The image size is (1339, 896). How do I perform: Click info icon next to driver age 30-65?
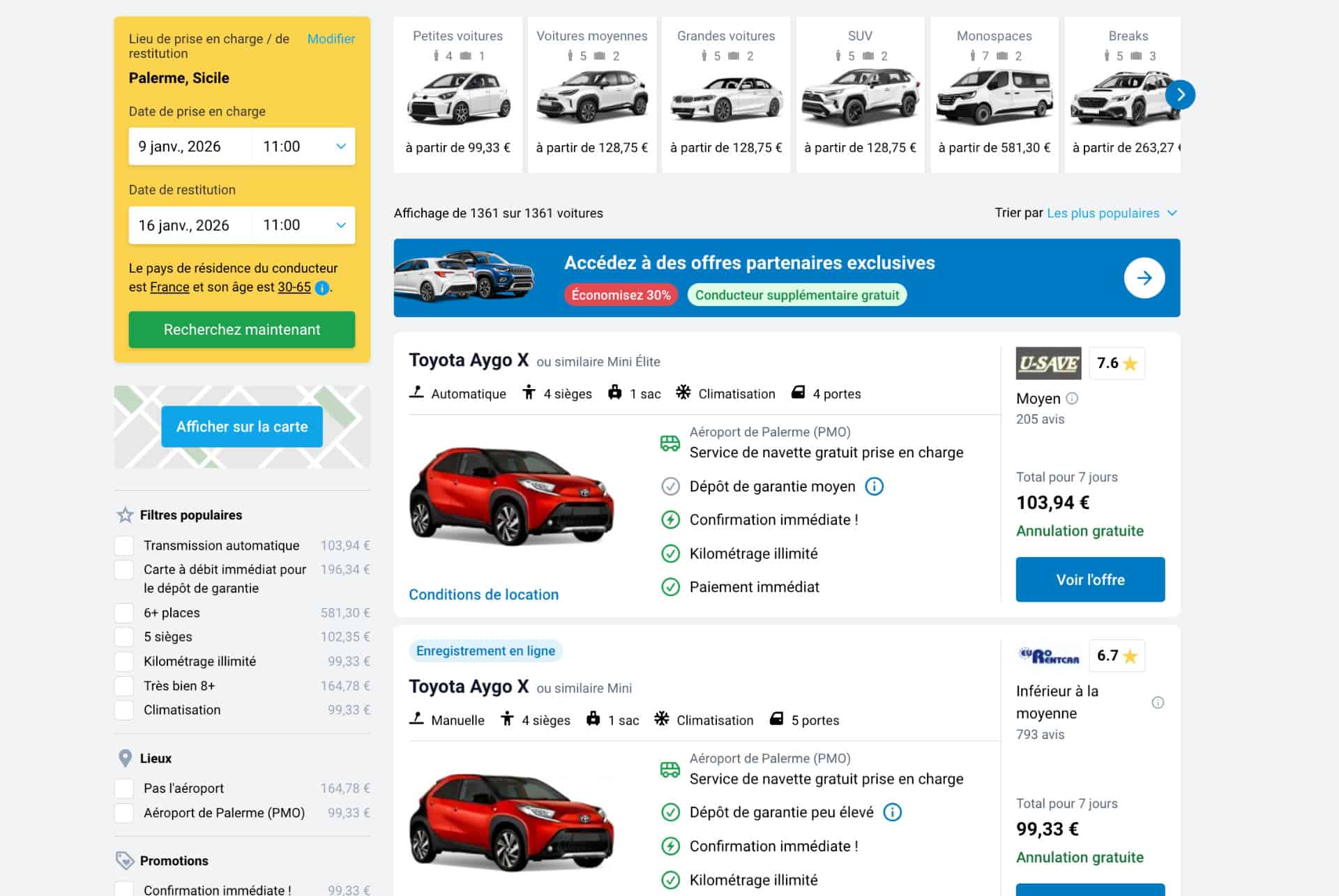pos(321,287)
